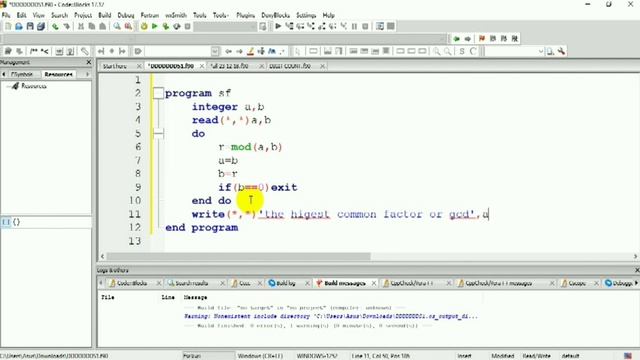The image size is (640, 360).
Task: Click the S source toolbar icon
Action: 462,51
